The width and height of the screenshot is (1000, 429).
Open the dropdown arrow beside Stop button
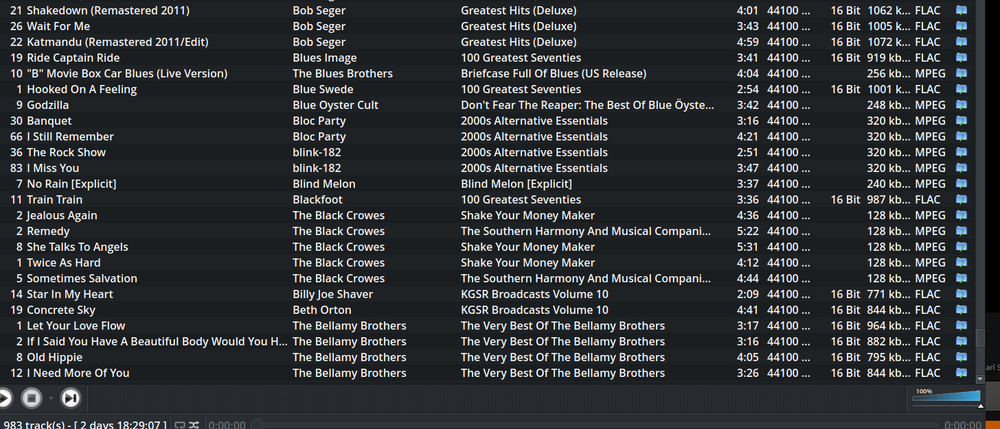49,398
